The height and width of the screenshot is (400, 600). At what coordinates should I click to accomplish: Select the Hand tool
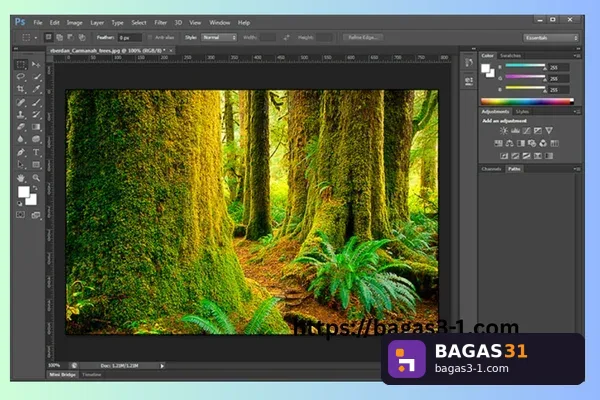click(x=21, y=178)
